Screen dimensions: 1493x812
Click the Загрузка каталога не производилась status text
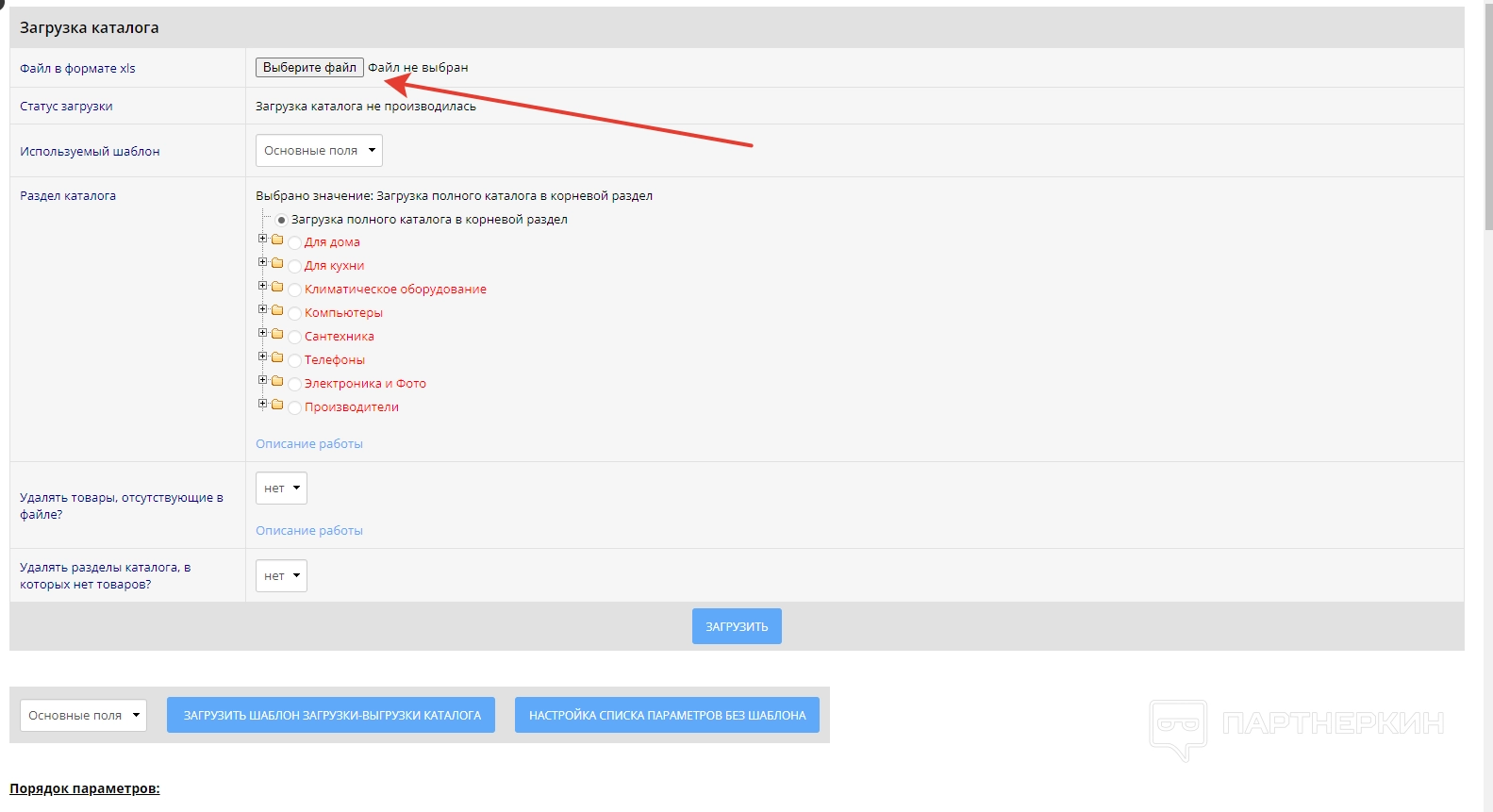366,107
